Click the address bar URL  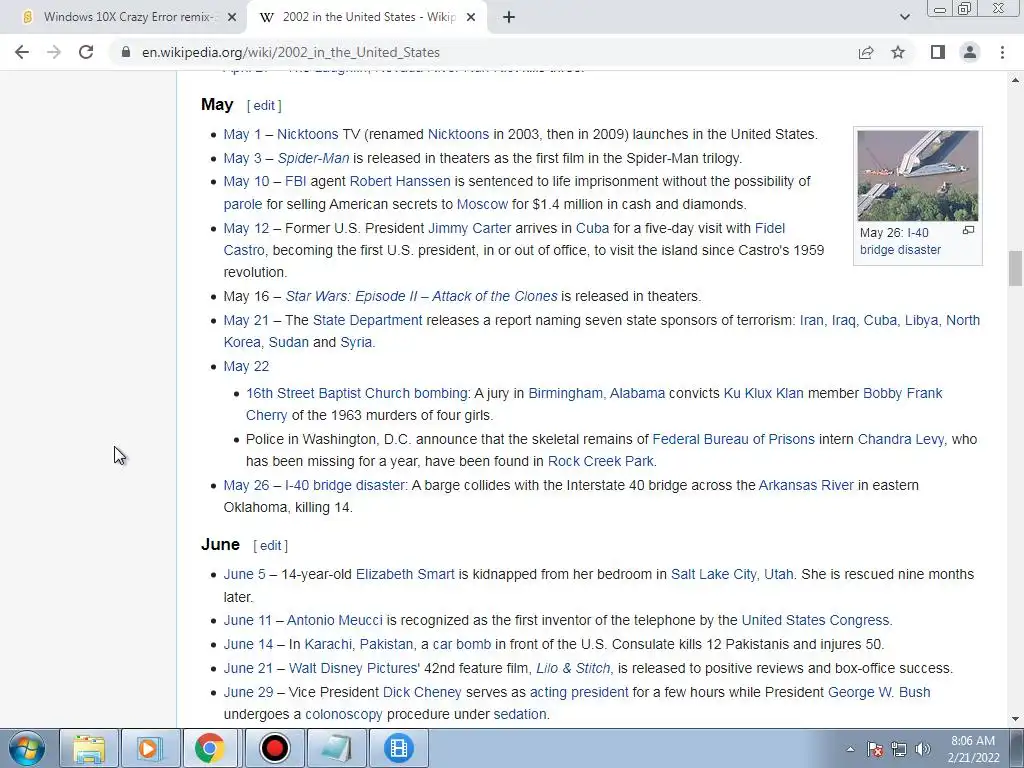pos(291,52)
